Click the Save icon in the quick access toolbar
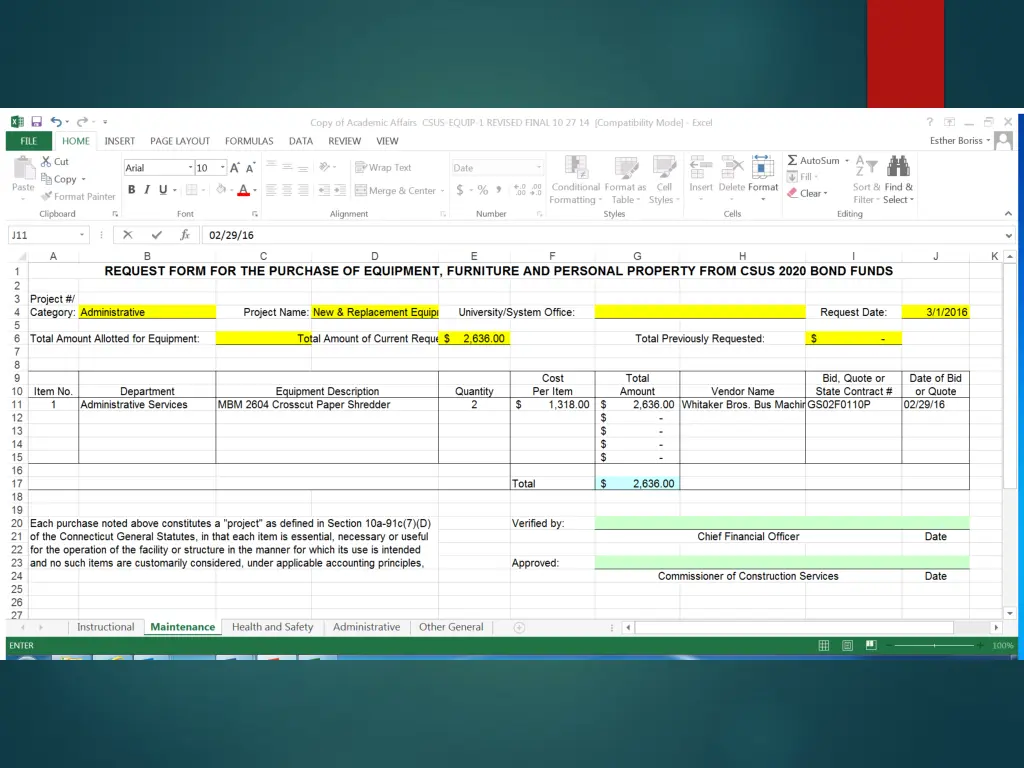Viewport: 1024px width, 768px height. coord(35,122)
